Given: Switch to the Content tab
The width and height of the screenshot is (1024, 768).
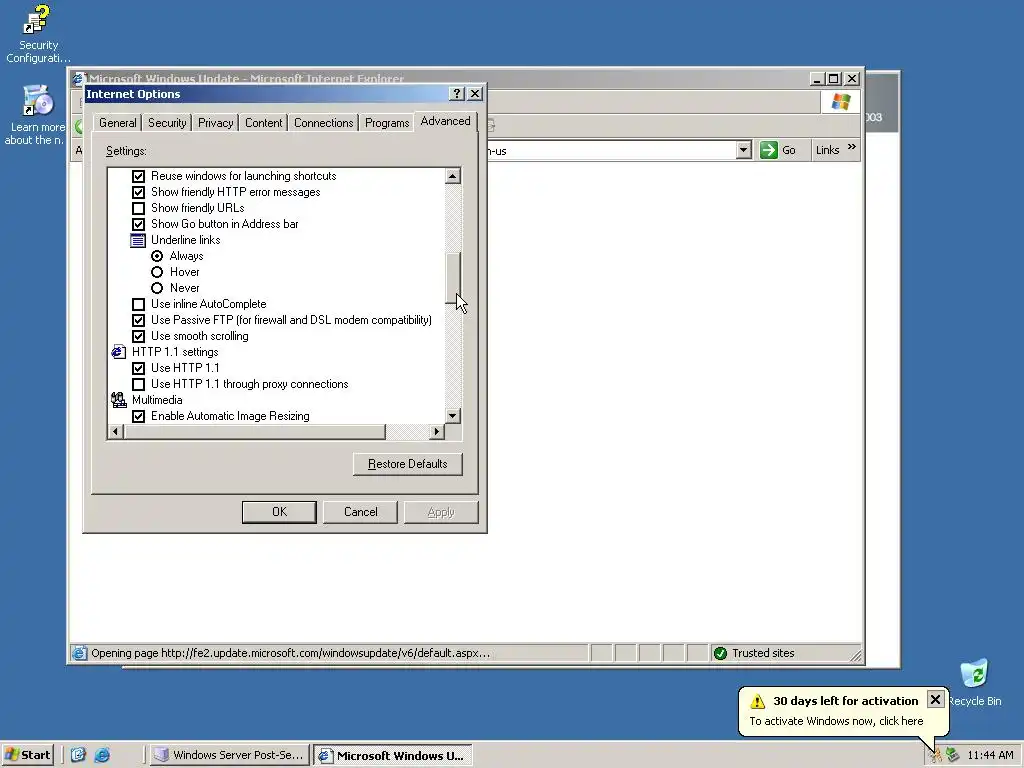Looking at the screenshot, I should tap(264, 123).
